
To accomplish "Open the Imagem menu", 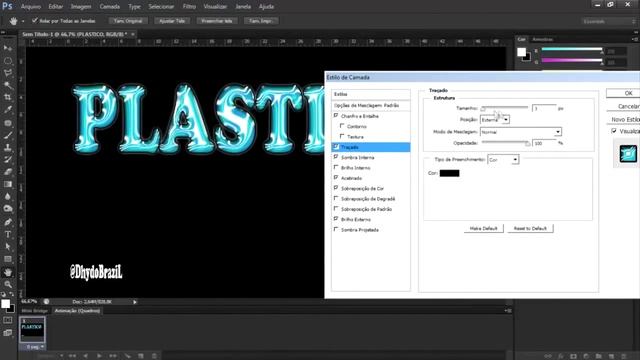I will coord(81,7).
